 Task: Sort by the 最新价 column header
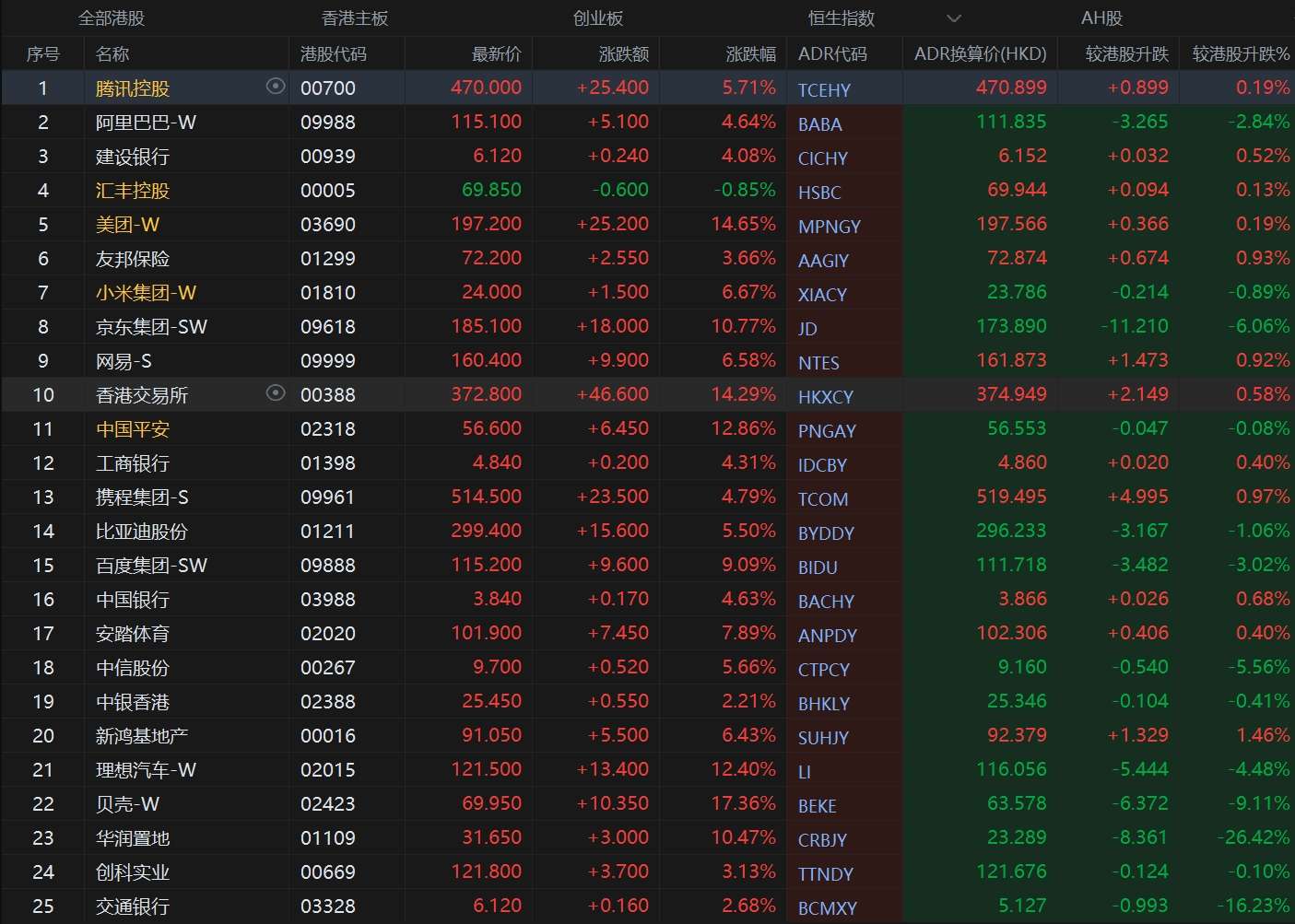click(495, 53)
